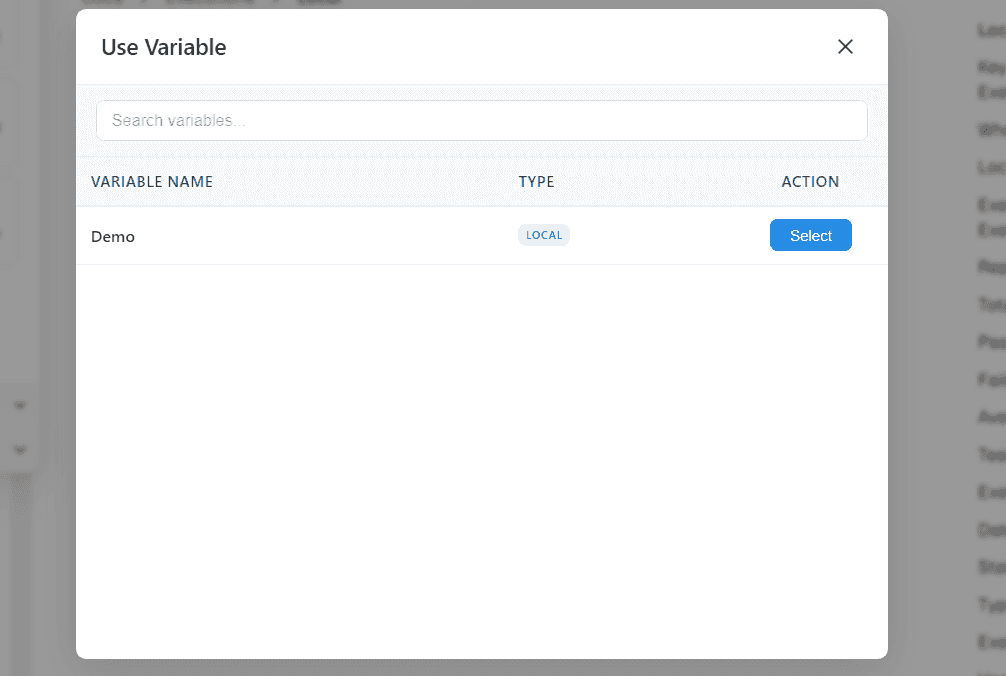Click dimmed backdrop left of the dialog

(x=38, y=300)
